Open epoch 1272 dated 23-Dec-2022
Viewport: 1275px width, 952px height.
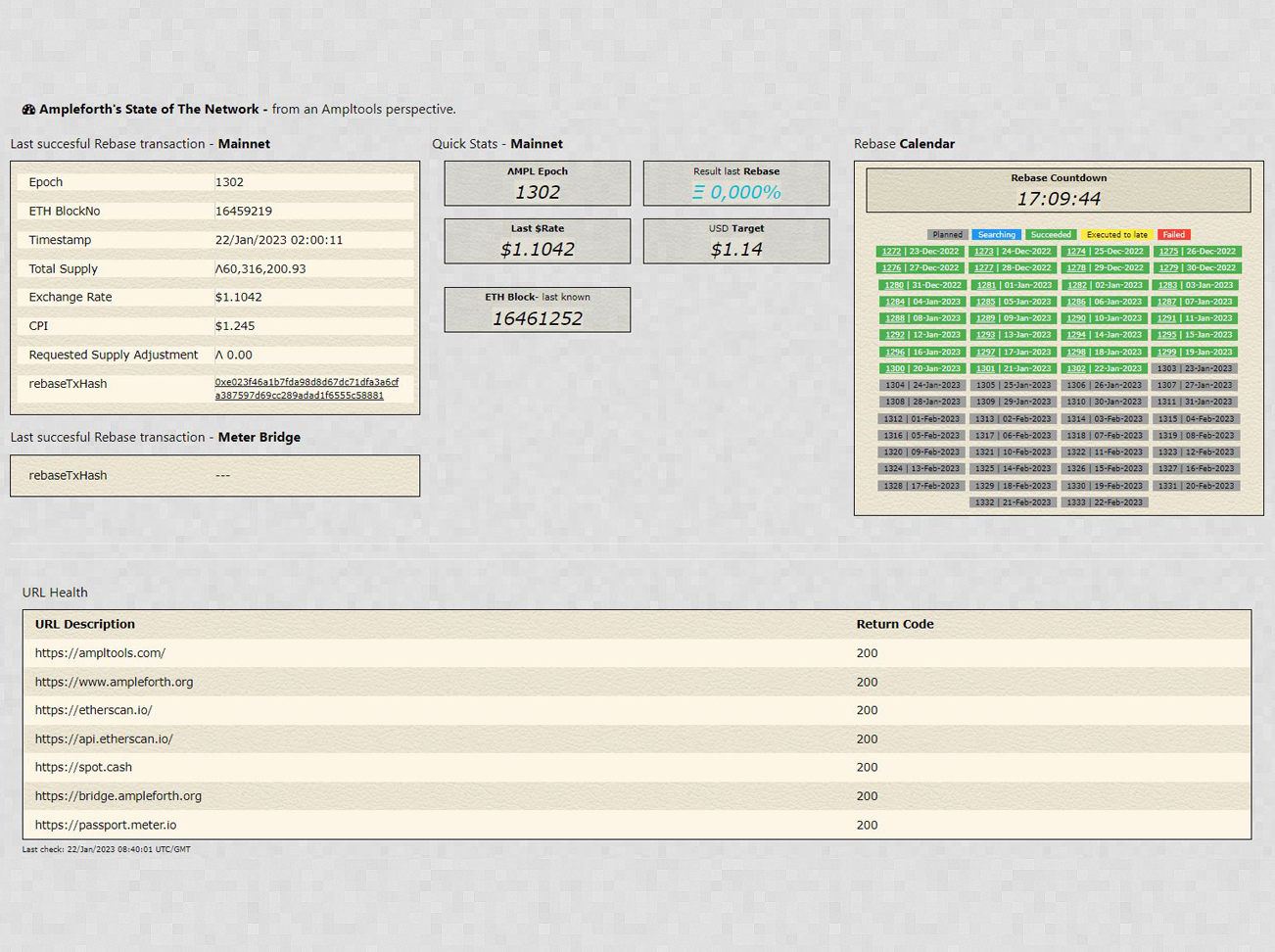pyautogui.click(x=890, y=252)
